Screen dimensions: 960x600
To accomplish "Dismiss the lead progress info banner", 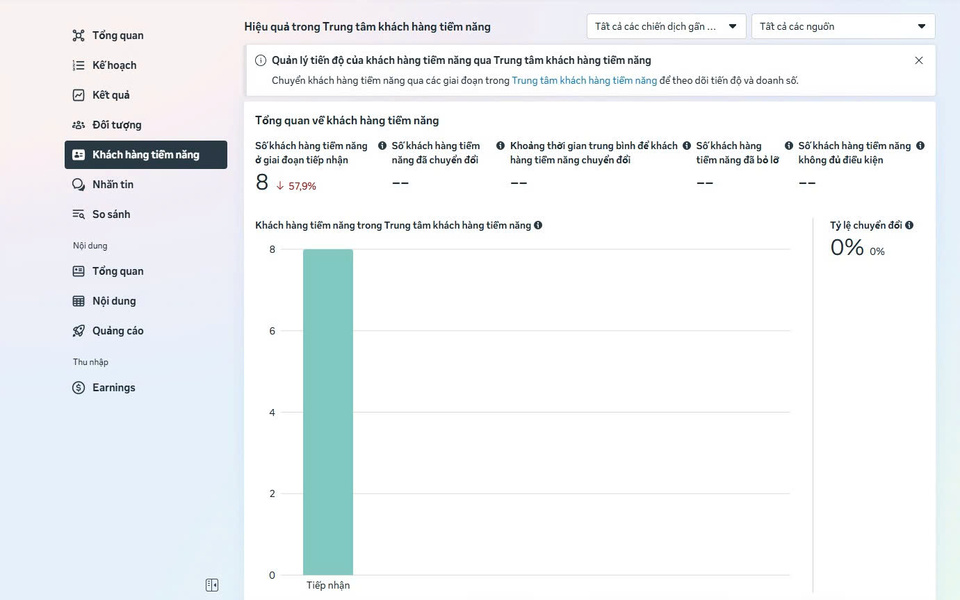I will (x=919, y=61).
